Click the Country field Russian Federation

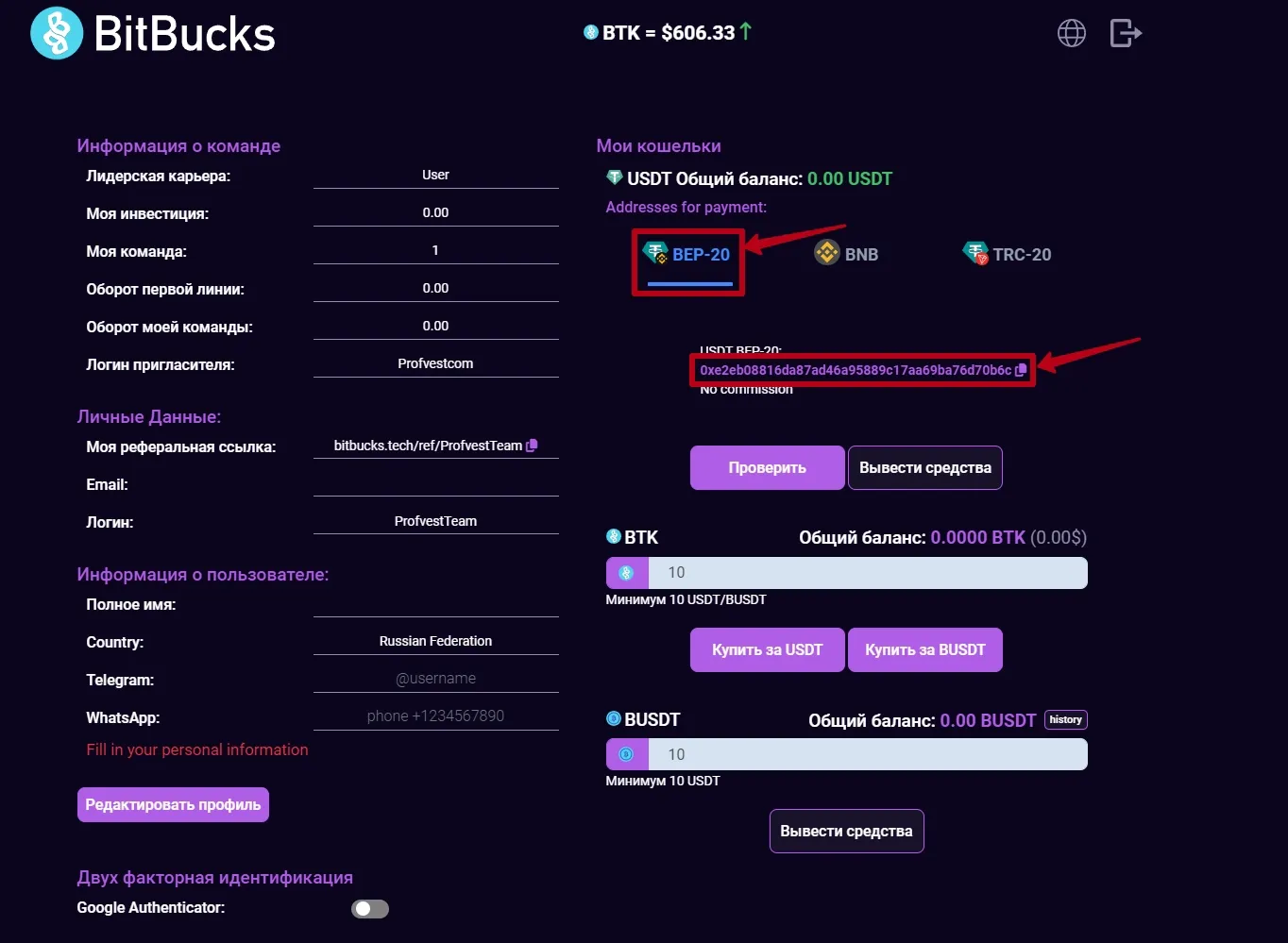(x=436, y=641)
